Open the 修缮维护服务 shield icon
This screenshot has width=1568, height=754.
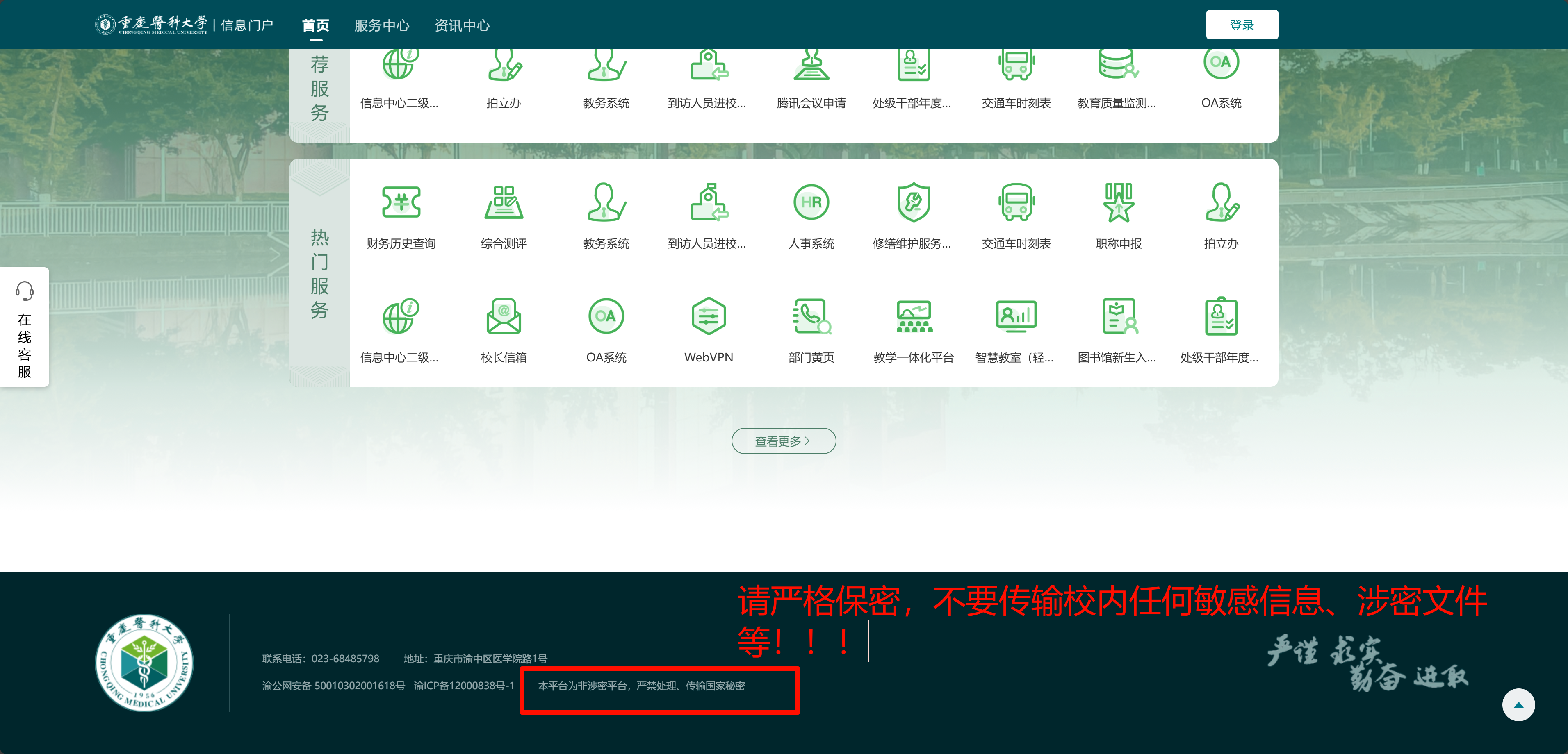click(x=913, y=203)
